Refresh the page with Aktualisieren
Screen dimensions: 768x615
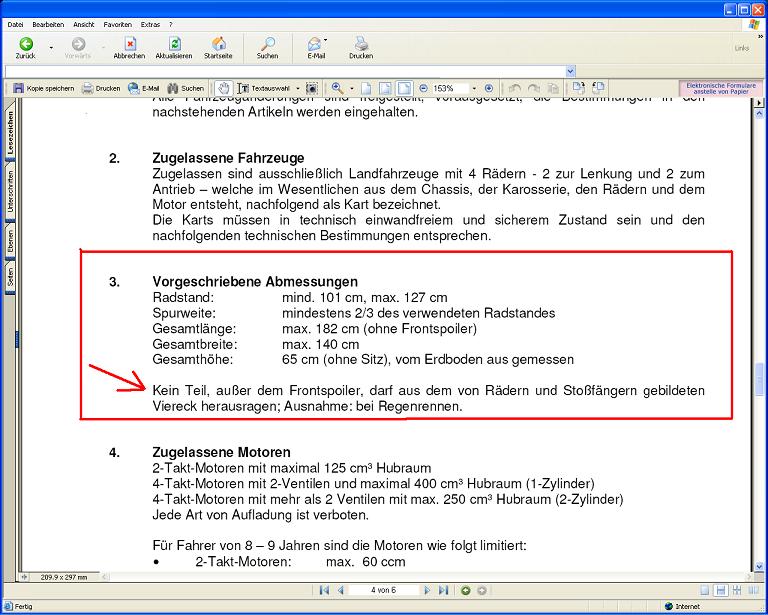[x=174, y=48]
